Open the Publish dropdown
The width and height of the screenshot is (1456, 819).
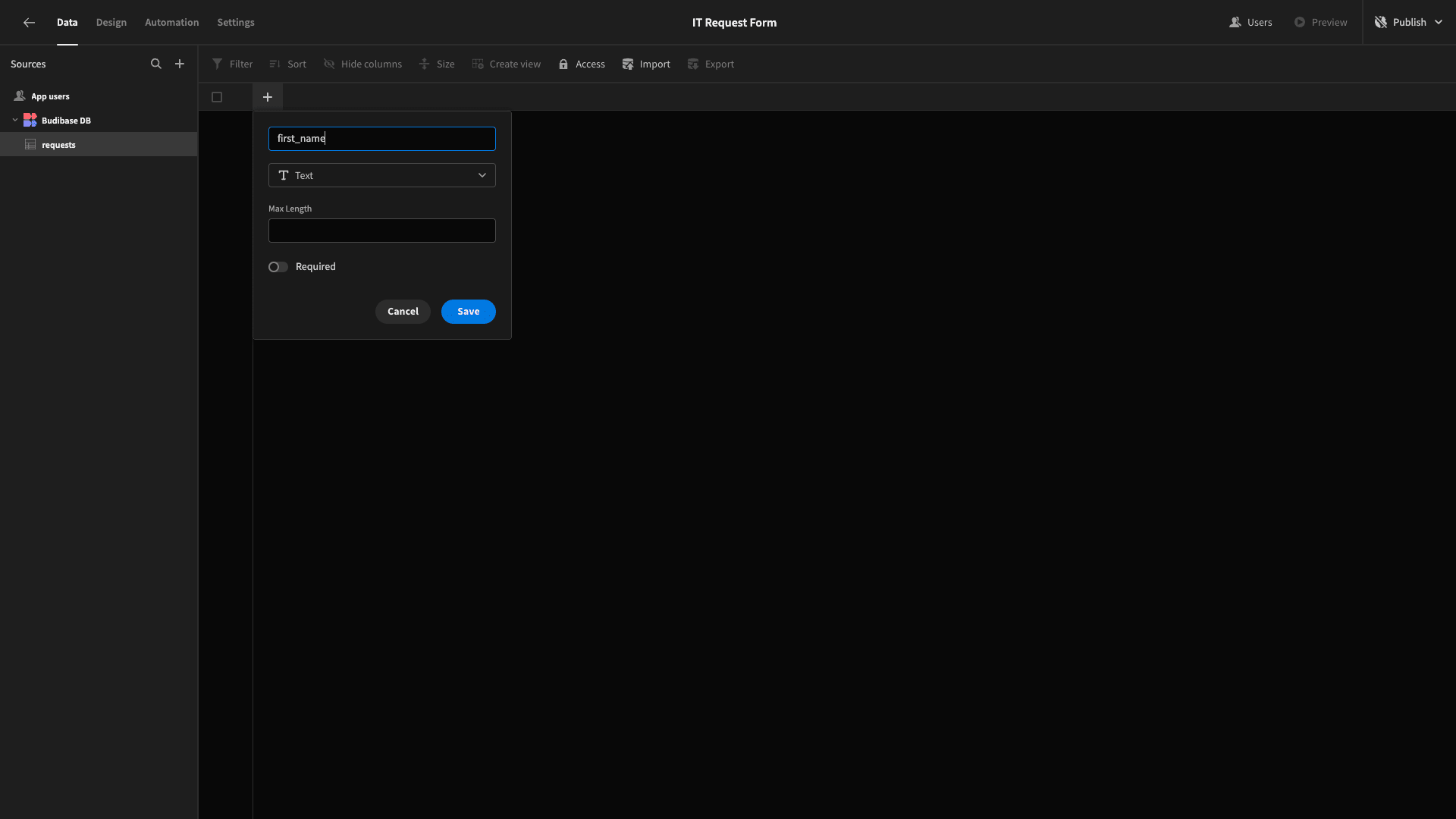point(1409,23)
